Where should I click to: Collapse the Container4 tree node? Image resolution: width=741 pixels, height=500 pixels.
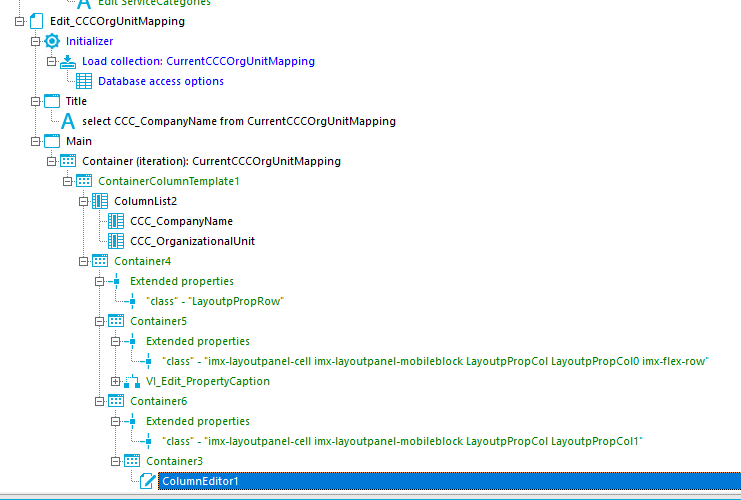tap(83, 261)
